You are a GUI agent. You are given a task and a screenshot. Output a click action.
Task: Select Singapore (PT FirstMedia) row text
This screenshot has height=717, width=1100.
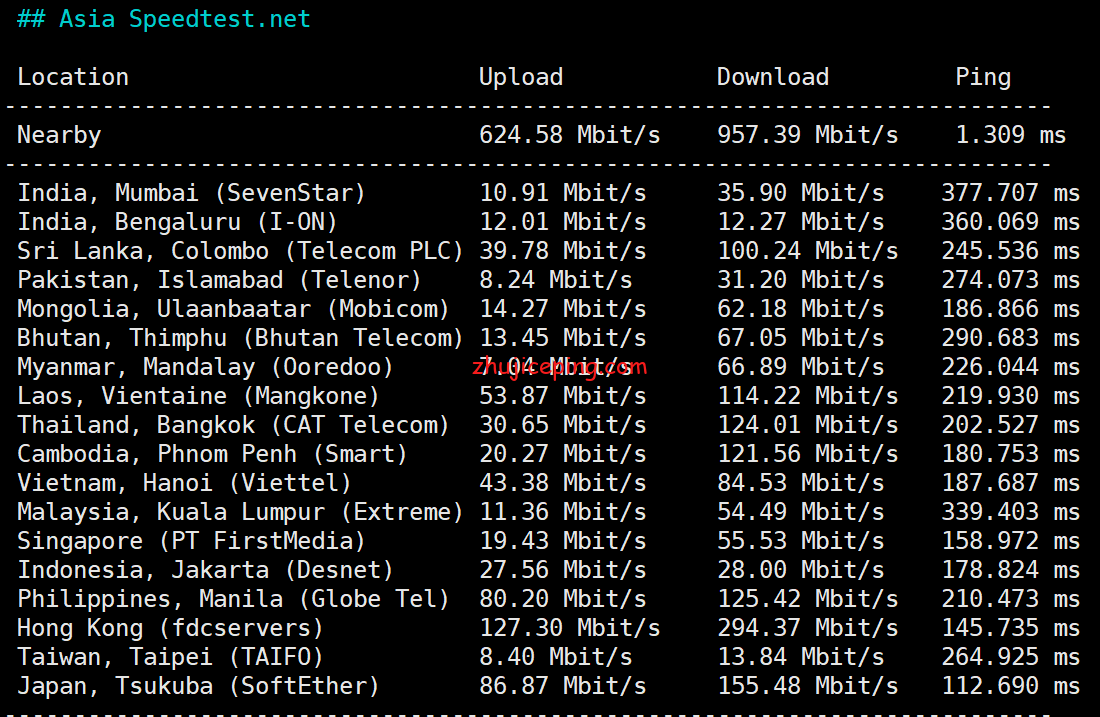192,541
